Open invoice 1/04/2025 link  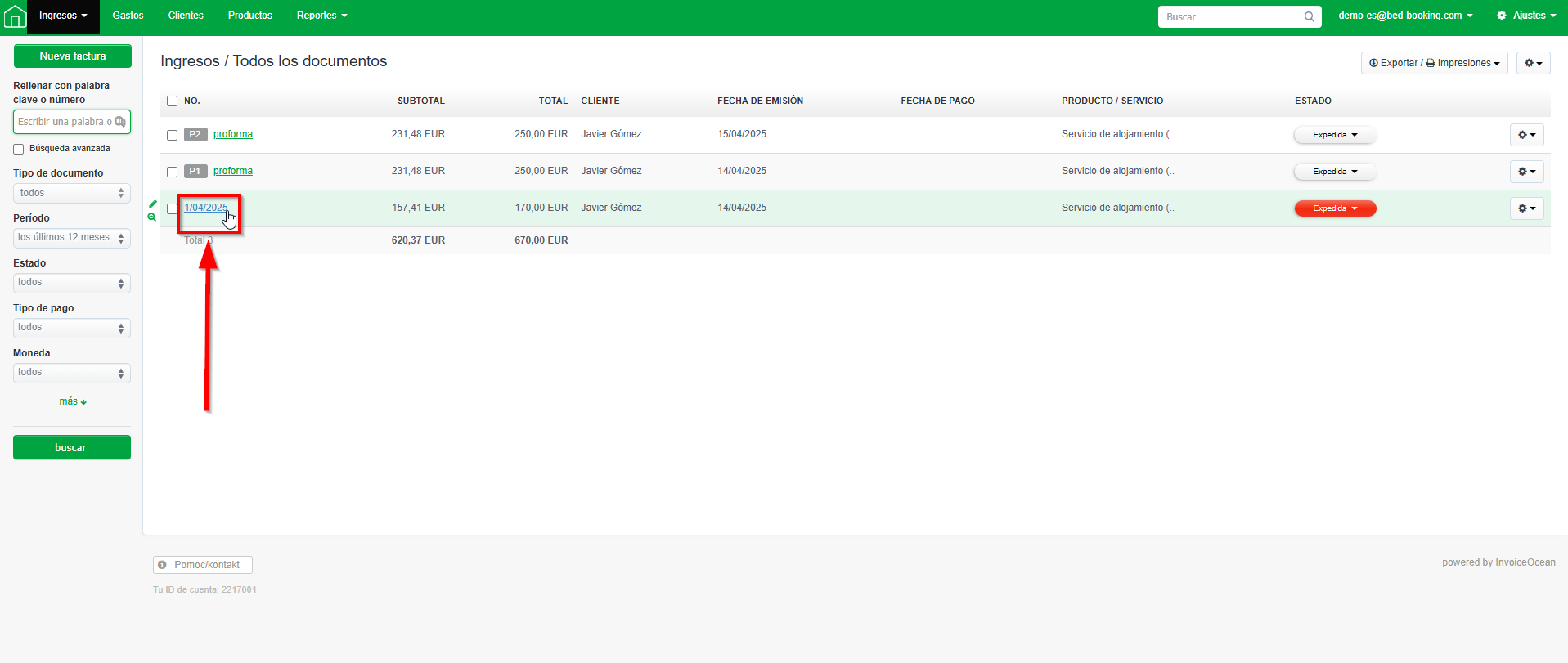[x=206, y=208]
